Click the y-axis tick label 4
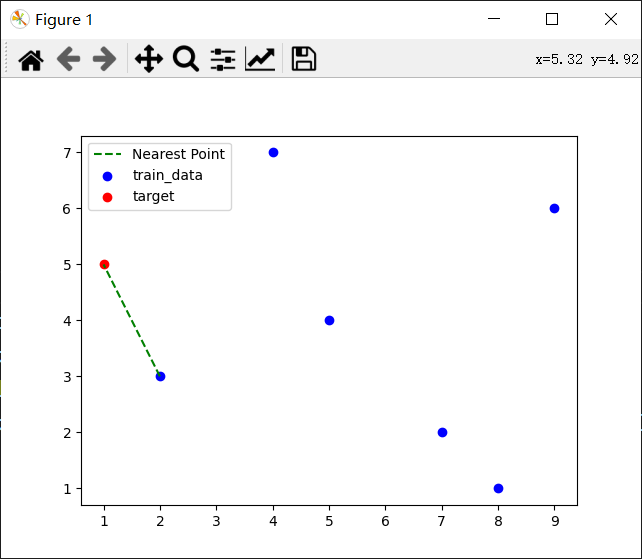 (67, 321)
